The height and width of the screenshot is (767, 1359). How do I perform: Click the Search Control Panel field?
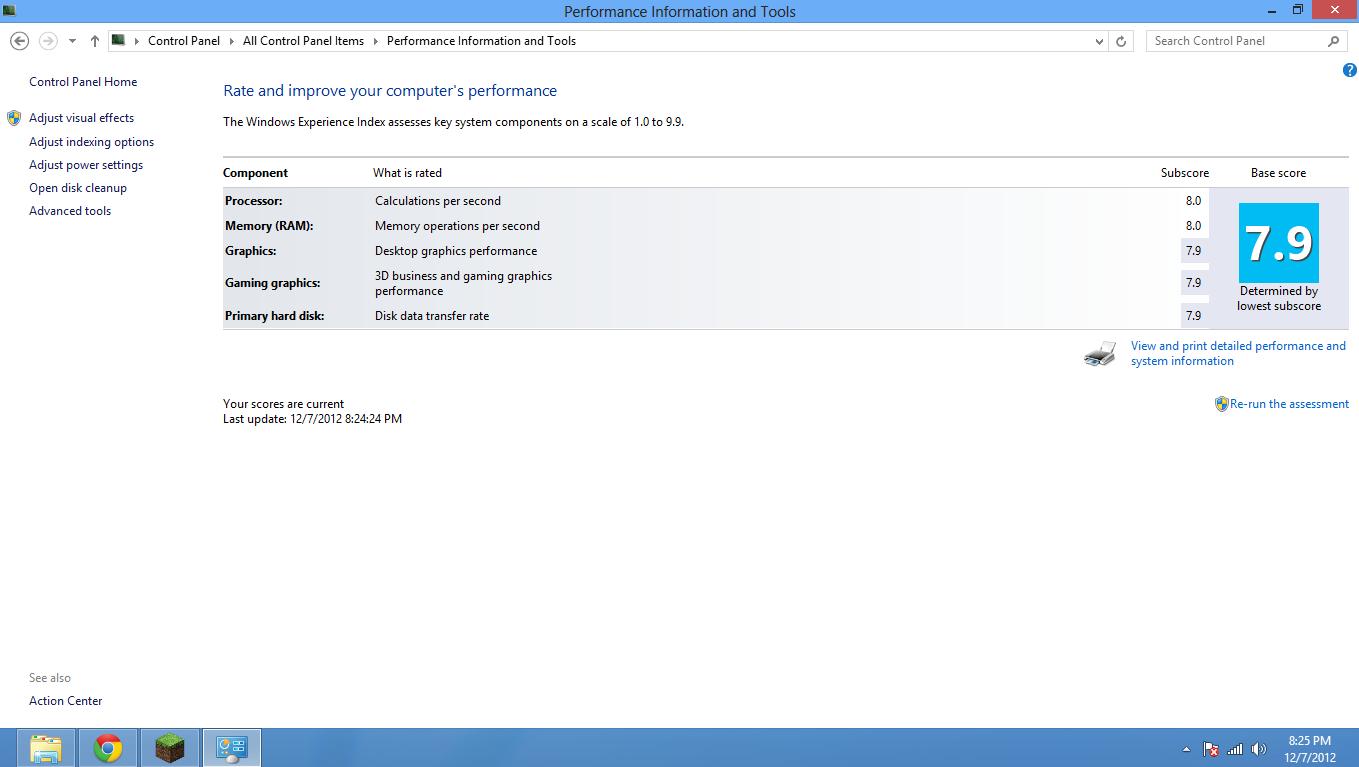pyautogui.click(x=1235, y=41)
